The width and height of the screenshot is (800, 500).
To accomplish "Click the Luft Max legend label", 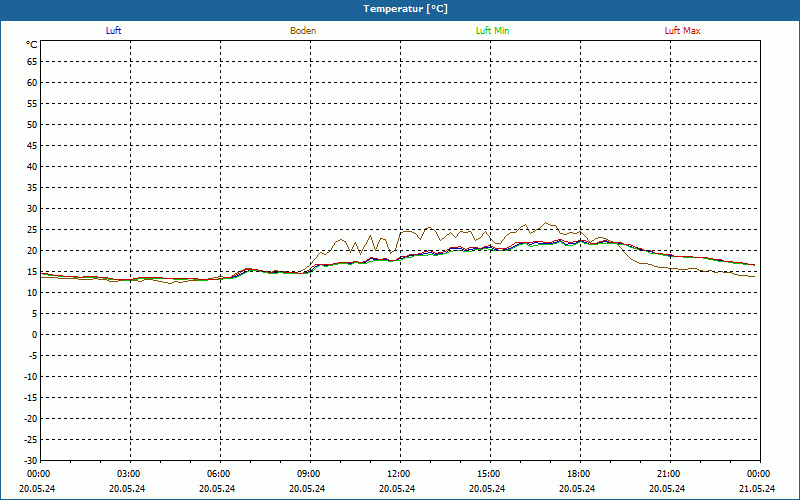I will (682, 31).
